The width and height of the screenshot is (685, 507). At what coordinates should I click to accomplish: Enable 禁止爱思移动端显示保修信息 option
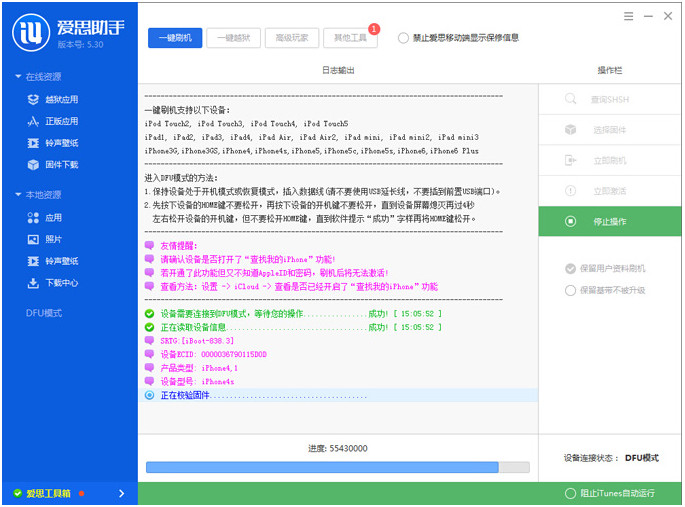403,38
